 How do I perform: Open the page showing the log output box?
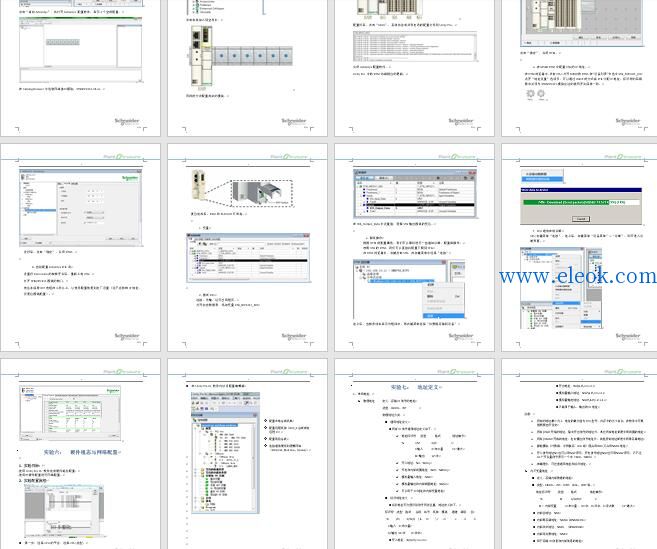(414, 68)
